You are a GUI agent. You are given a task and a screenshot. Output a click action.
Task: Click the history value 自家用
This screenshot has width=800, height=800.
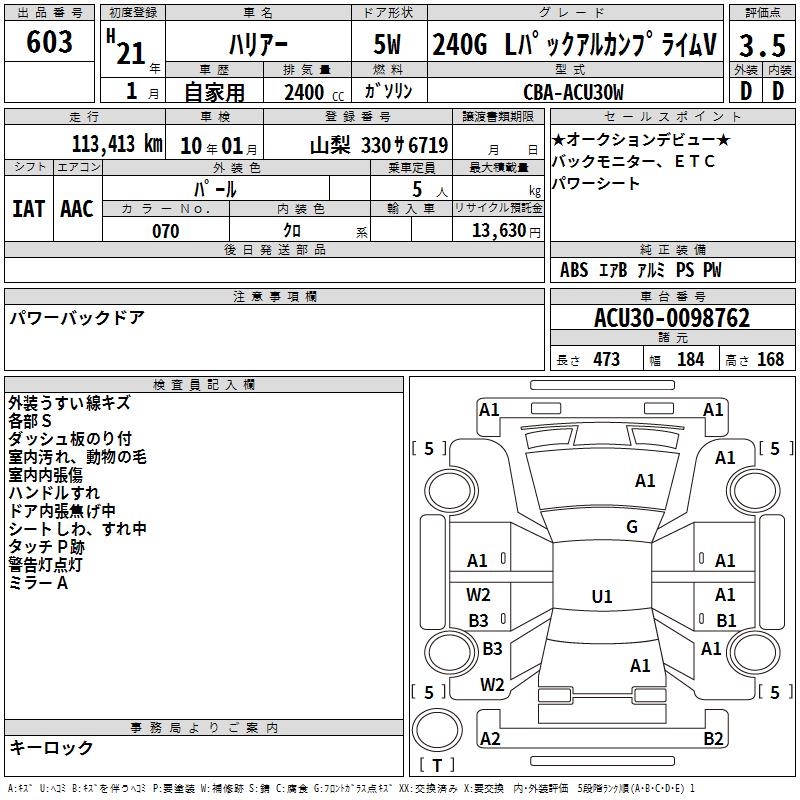pyautogui.click(x=214, y=92)
